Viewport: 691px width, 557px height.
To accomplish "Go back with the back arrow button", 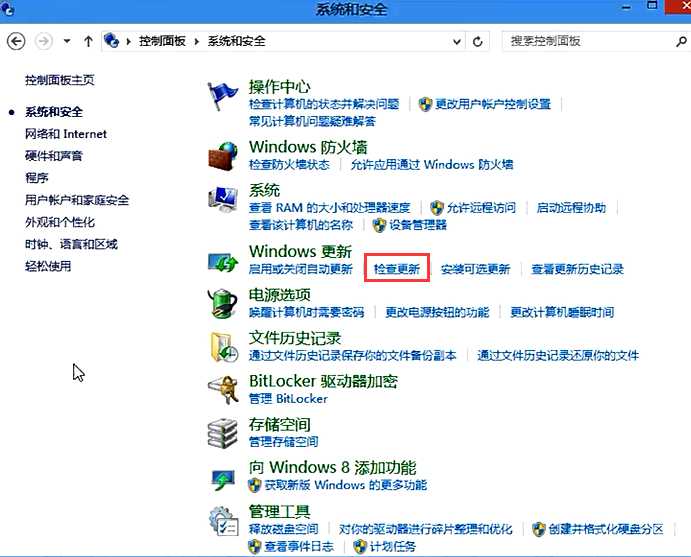I will [16, 41].
